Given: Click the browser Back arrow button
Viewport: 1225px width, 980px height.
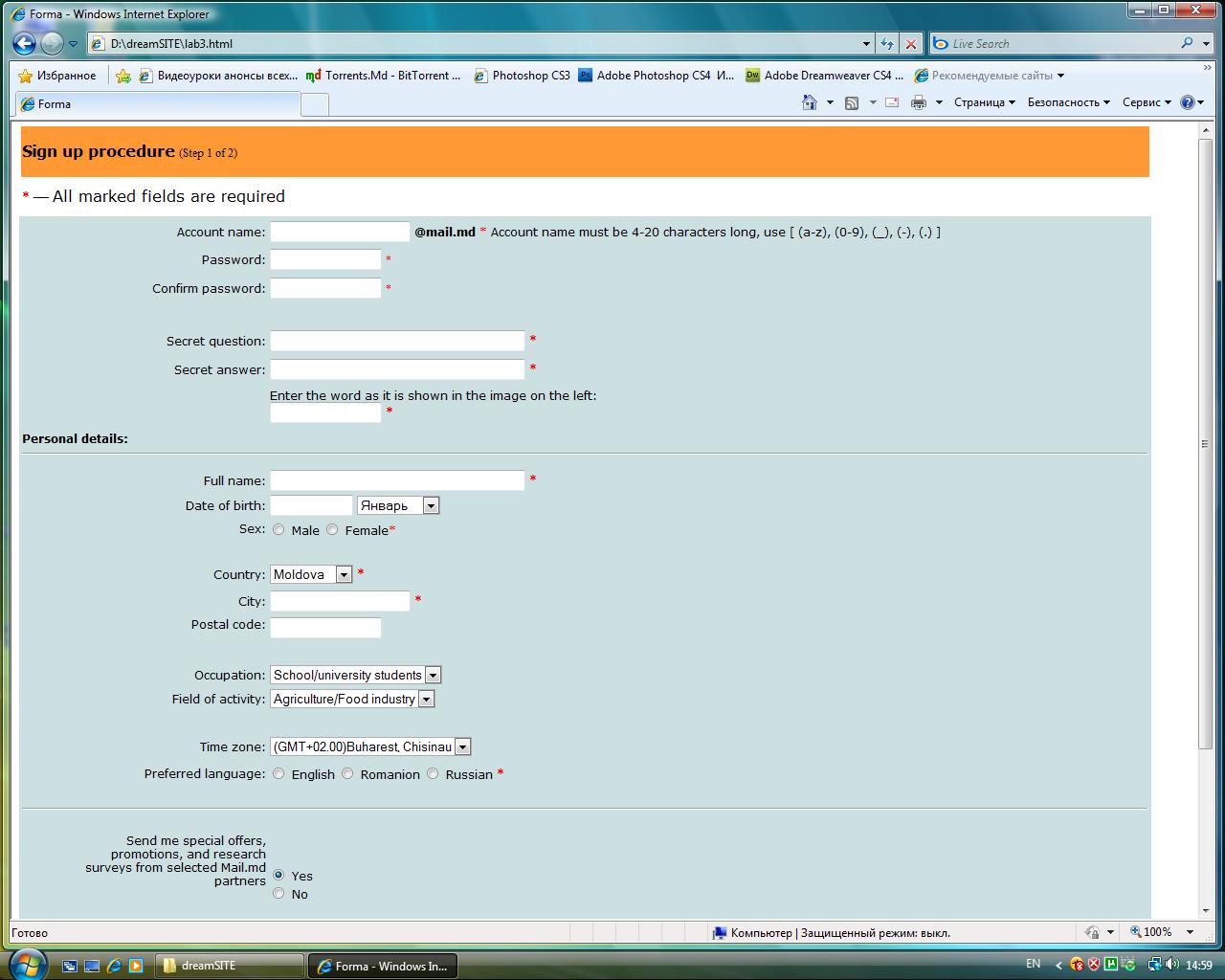Looking at the screenshot, I should pos(25,43).
